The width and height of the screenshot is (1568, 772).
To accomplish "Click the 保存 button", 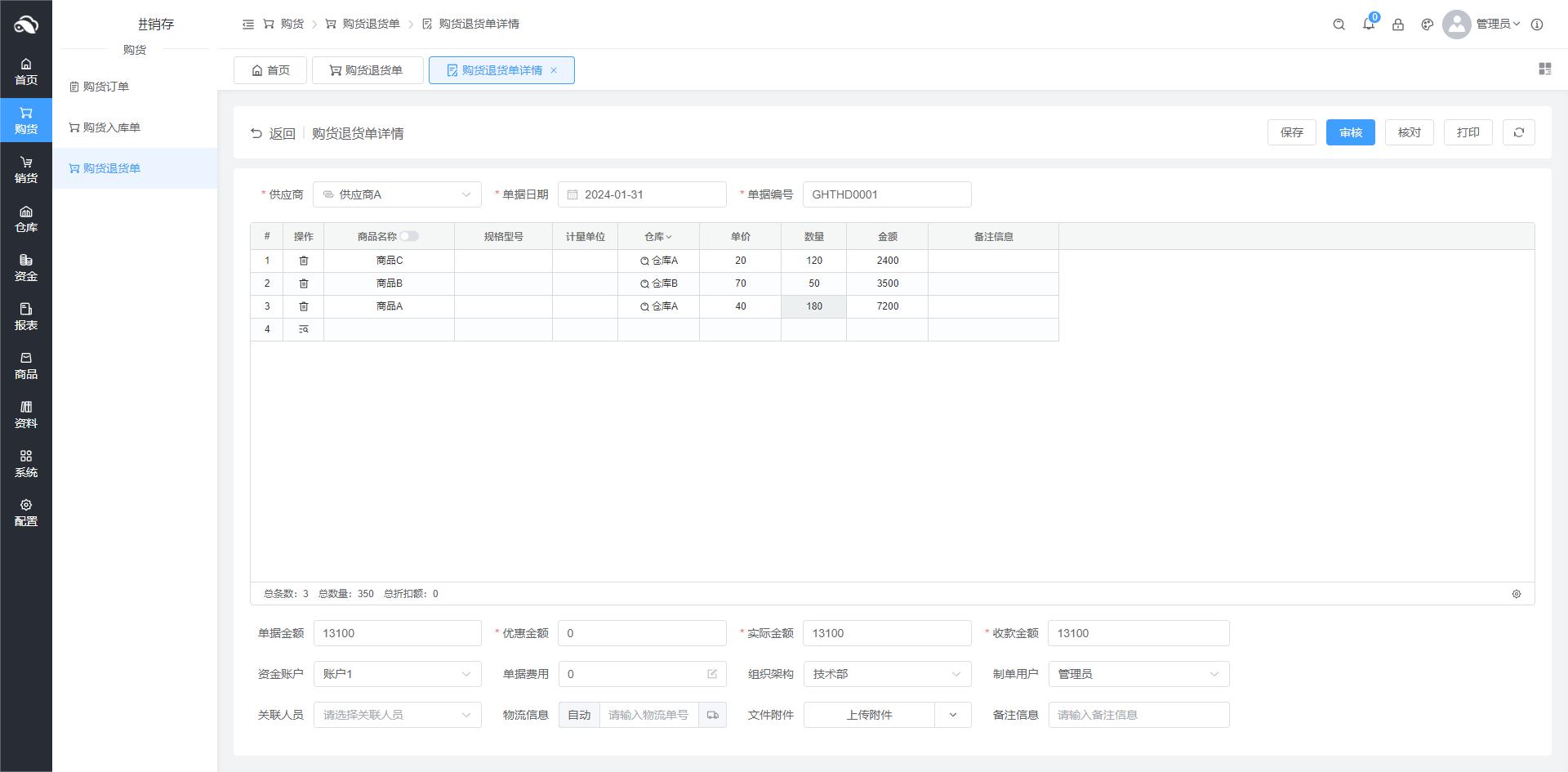I will (1291, 132).
